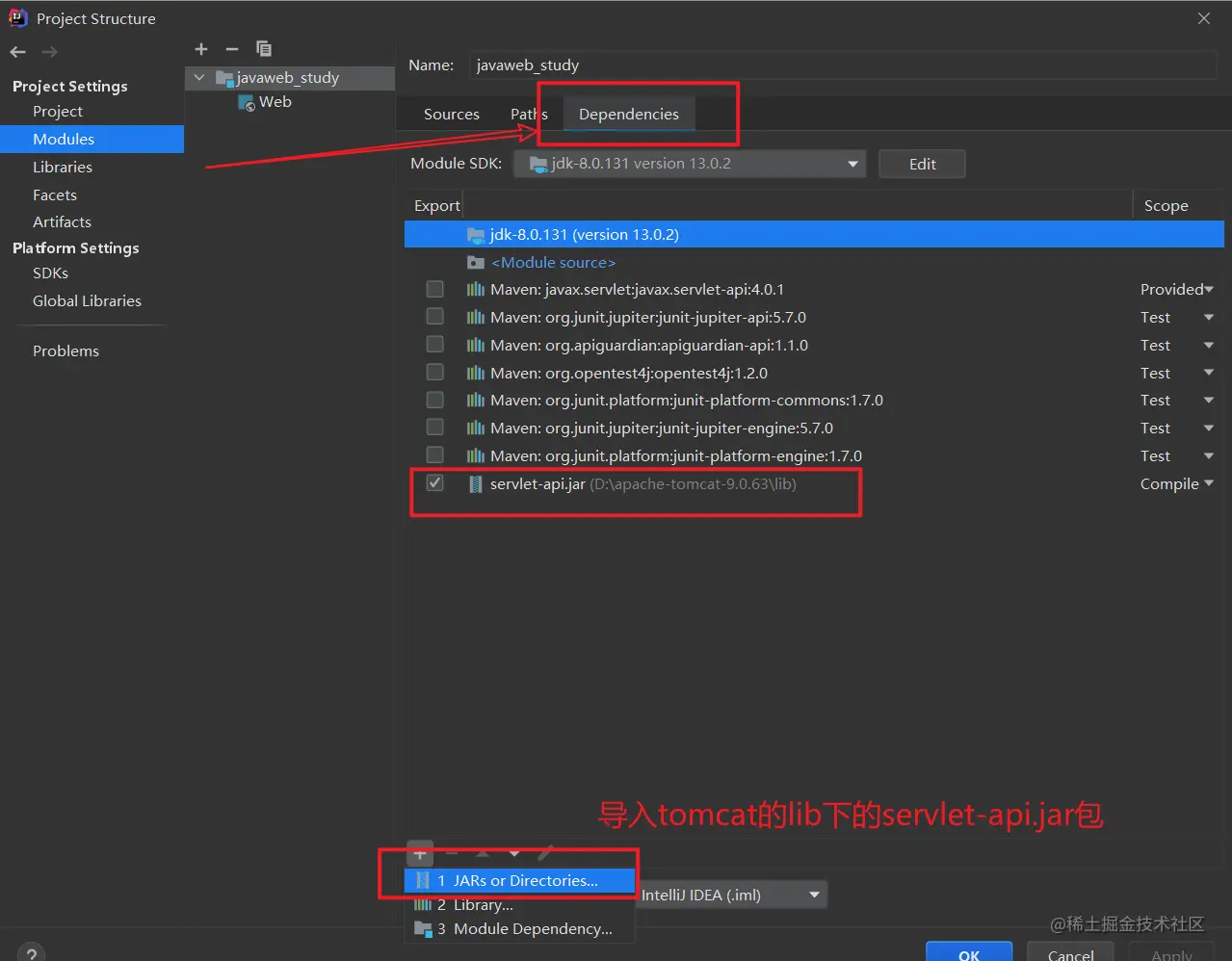Click the Module Dependency entry icon

pos(422,928)
